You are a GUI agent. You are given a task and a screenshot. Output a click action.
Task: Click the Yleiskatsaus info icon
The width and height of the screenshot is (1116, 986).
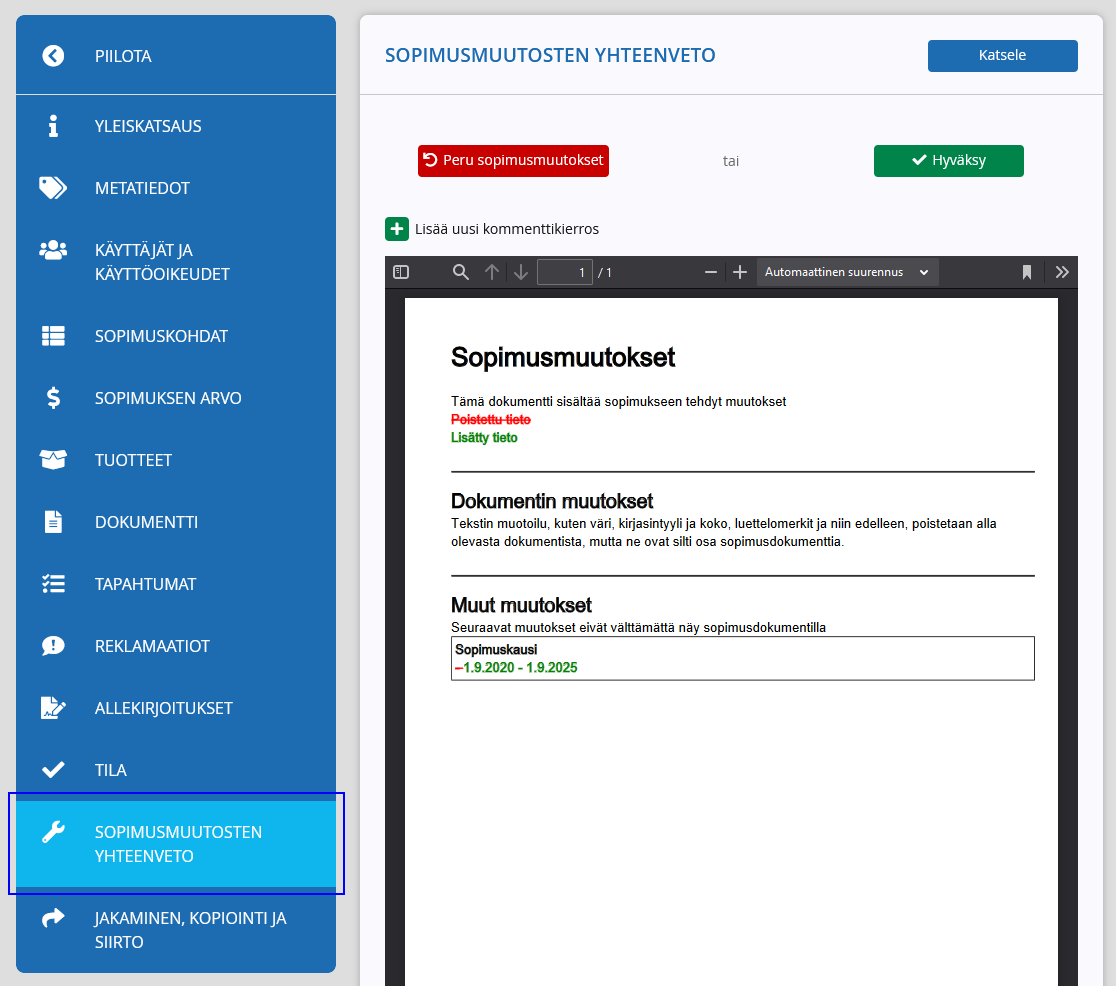[53, 126]
